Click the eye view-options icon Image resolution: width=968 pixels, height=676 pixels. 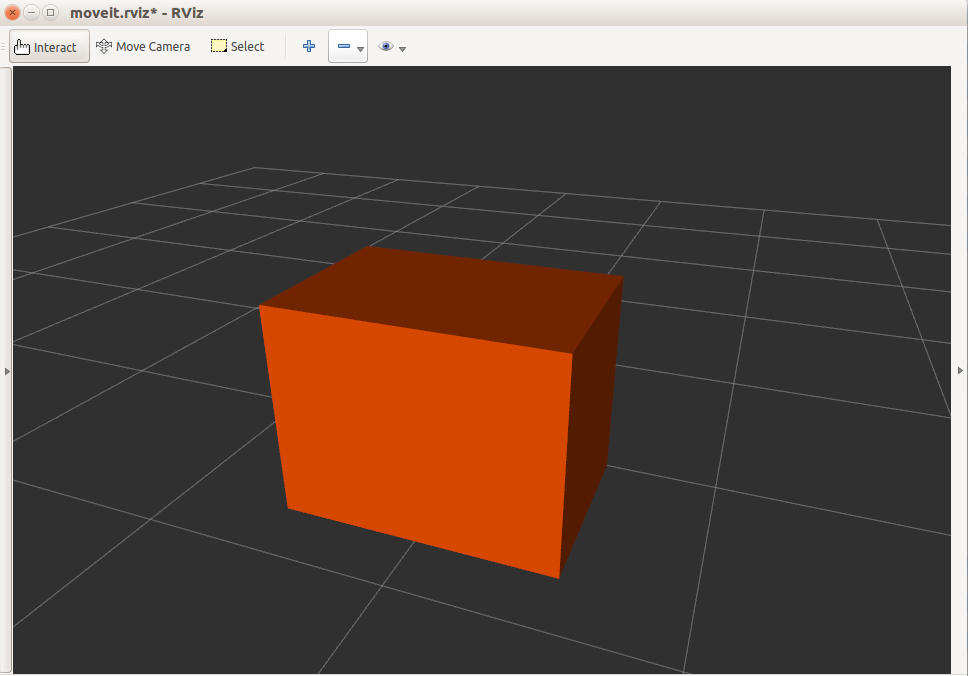tap(386, 46)
